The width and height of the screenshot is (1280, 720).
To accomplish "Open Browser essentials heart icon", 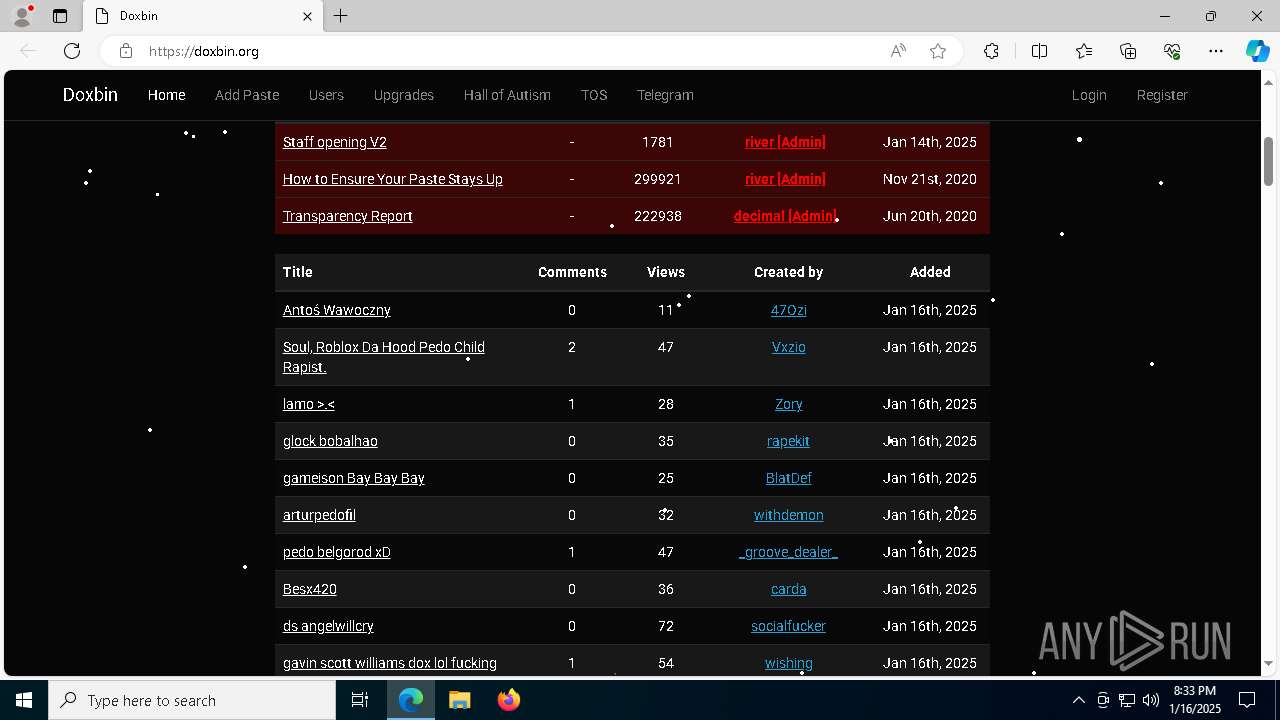I will coord(1172,51).
